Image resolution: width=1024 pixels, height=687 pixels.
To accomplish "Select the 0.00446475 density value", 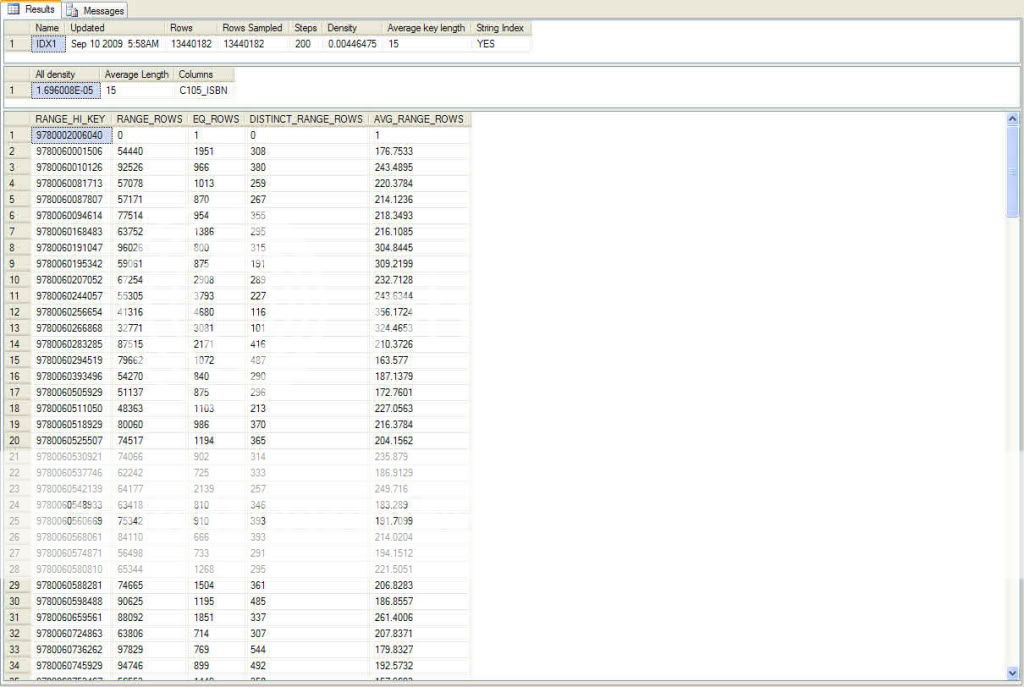I will click(x=352, y=44).
